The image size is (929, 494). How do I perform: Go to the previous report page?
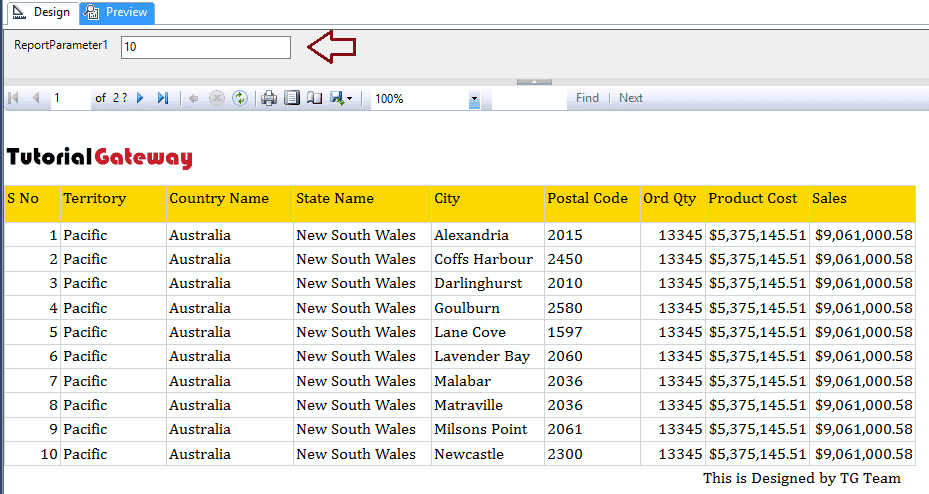point(36,98)
